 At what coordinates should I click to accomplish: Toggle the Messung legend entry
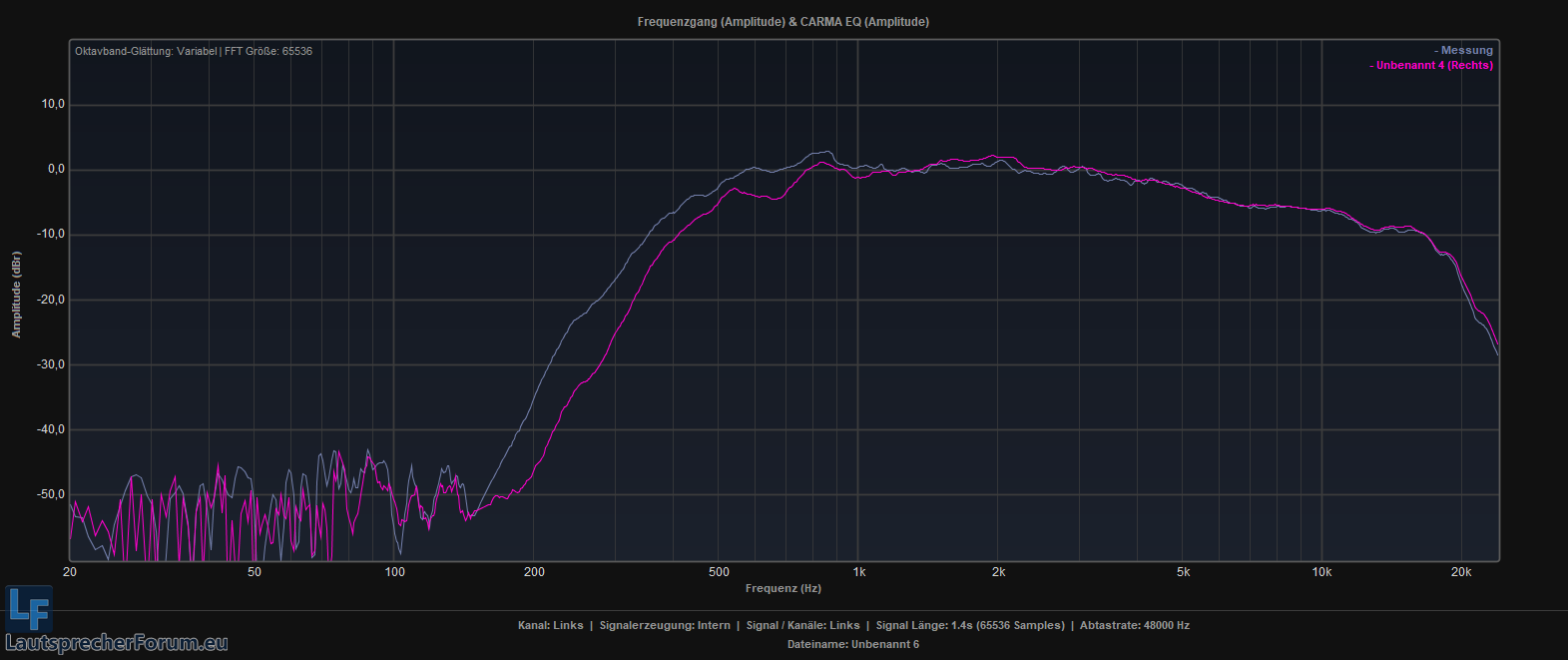point(1465,50)
